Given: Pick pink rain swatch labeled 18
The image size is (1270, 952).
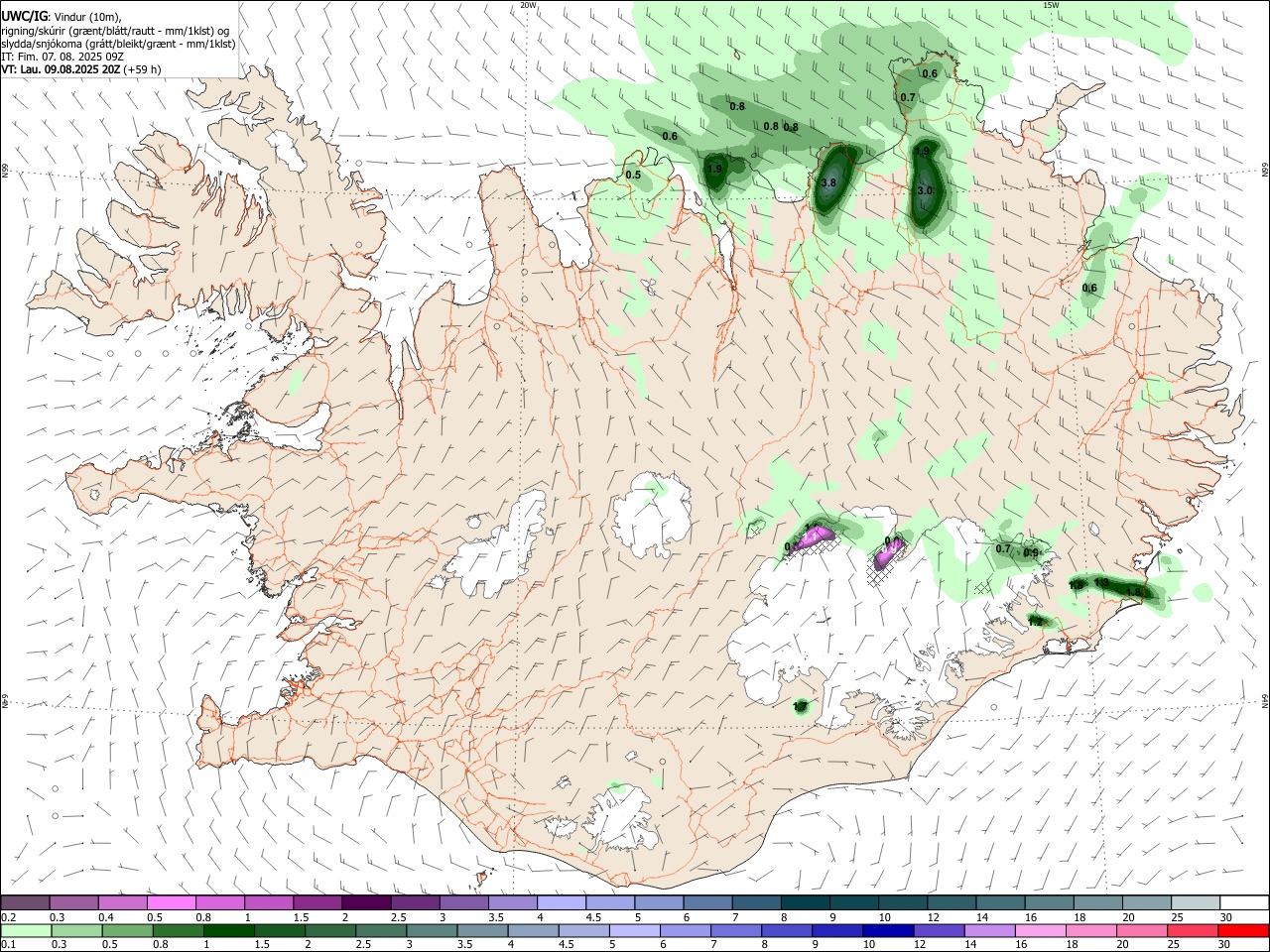Looking at the screenshot, I should pyautogui.click(x=1090, y=931).
